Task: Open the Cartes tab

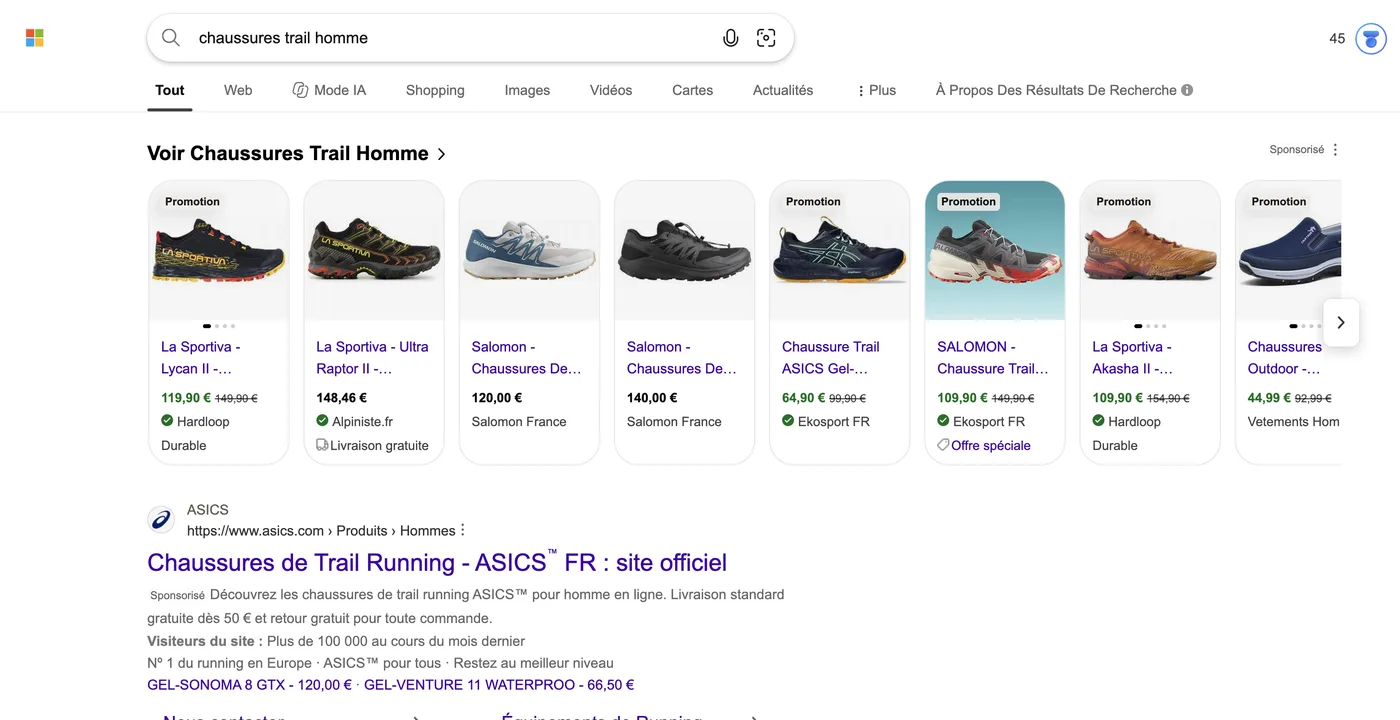Action: click(x=692, y=90)
